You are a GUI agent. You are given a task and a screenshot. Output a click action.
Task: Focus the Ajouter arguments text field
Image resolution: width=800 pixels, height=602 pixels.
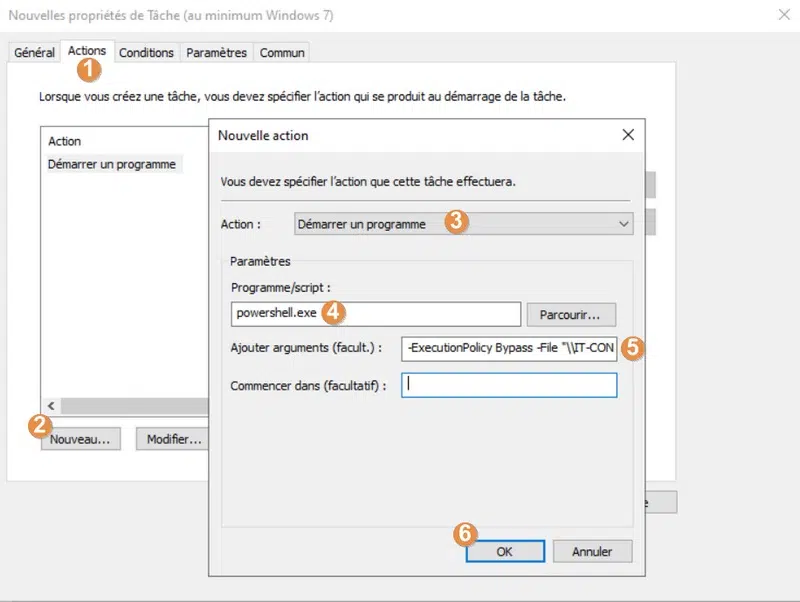[x=509, y=349]
